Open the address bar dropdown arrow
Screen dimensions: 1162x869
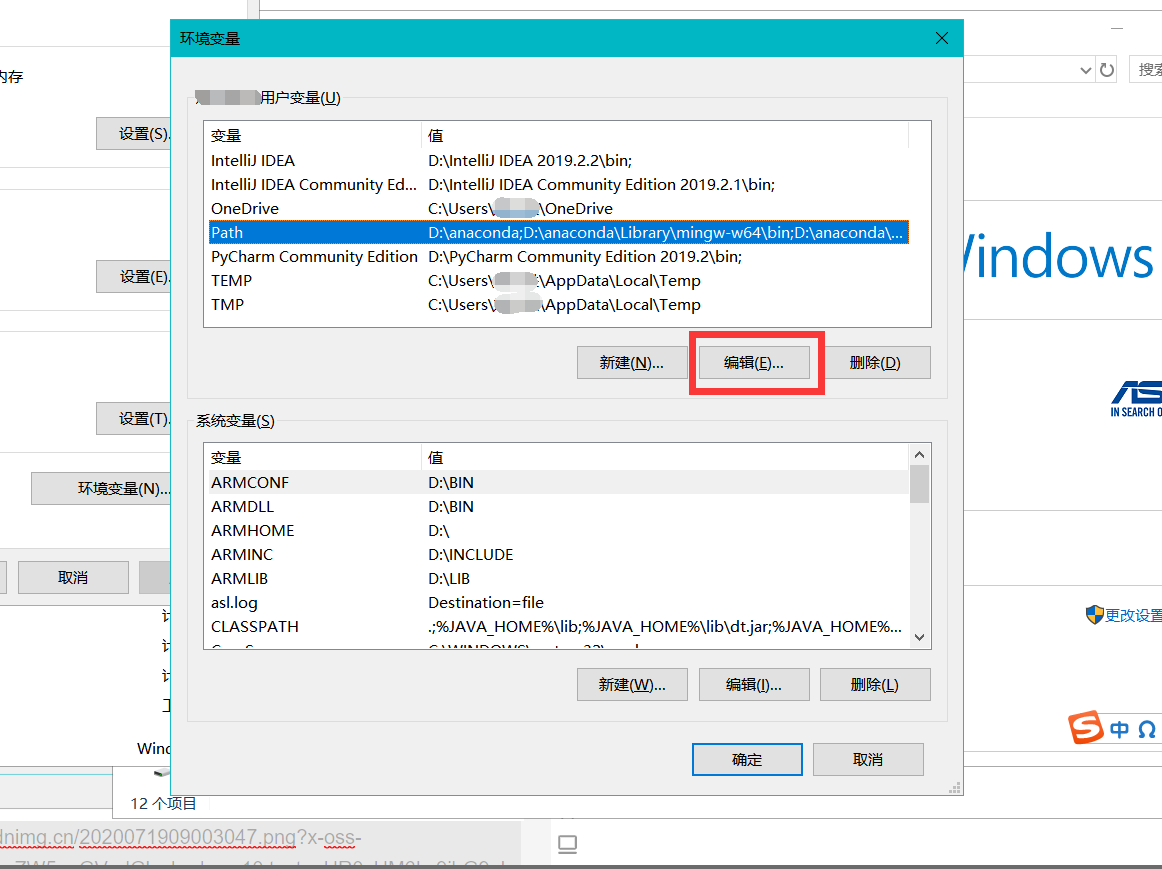point(1086,70)
